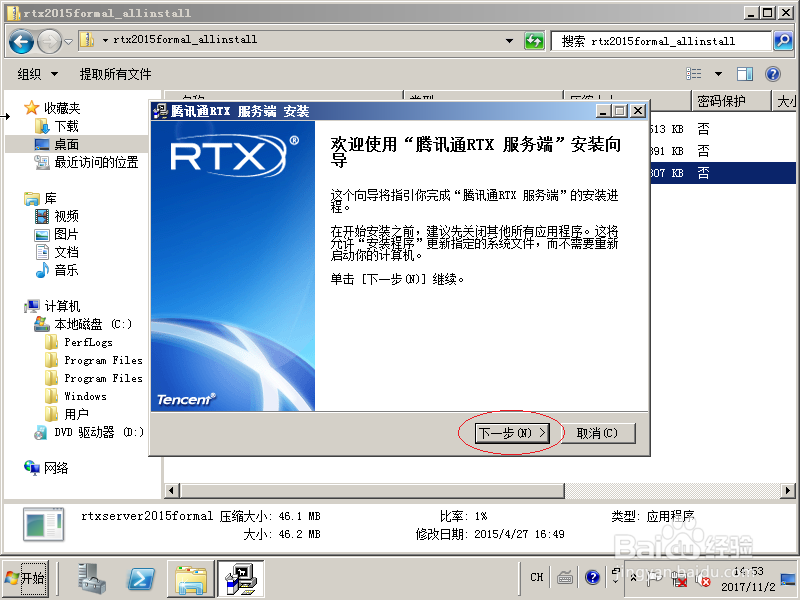Click the Explorer forward arrow button

point(50,41)
